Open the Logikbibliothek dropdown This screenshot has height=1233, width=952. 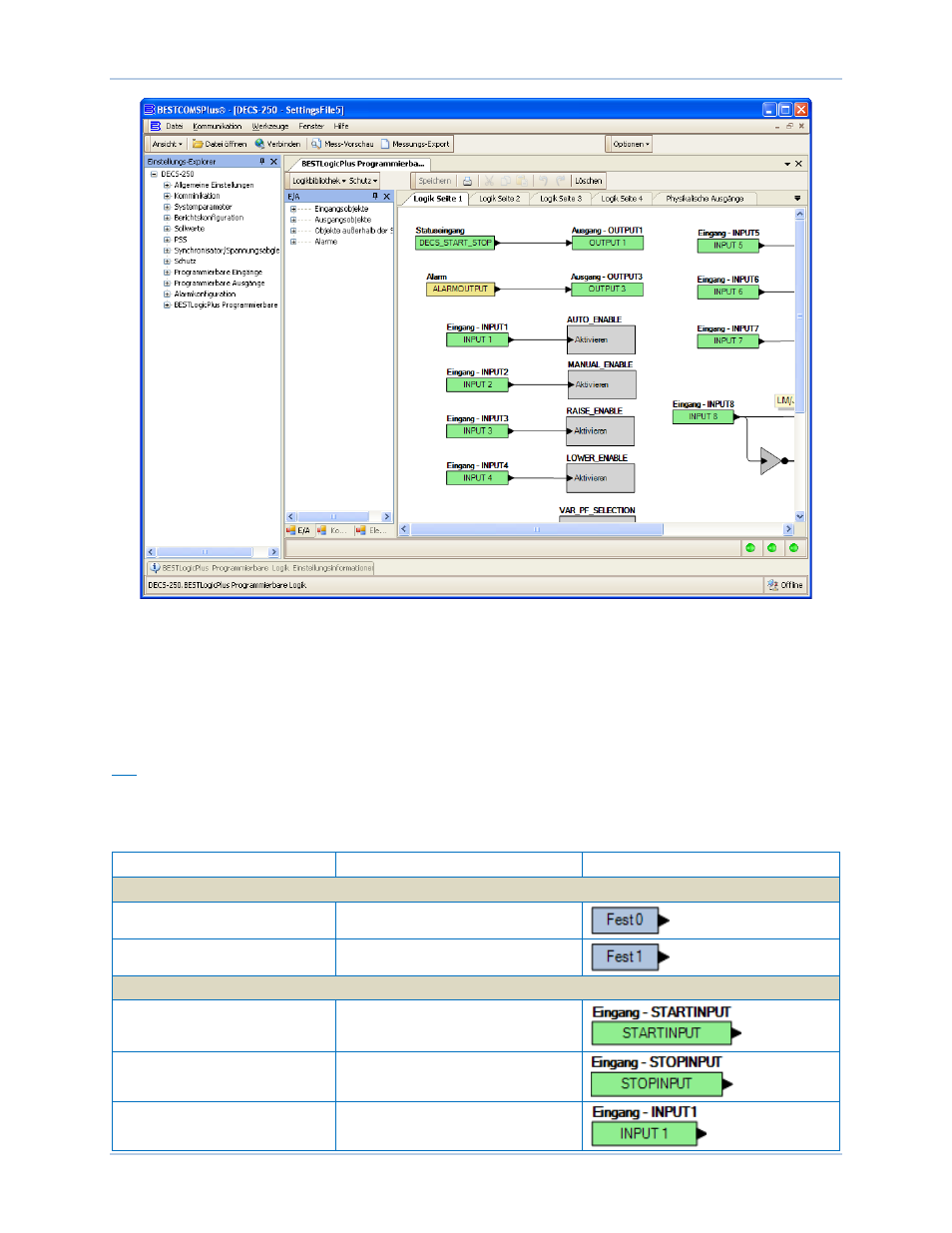[319, 181]
